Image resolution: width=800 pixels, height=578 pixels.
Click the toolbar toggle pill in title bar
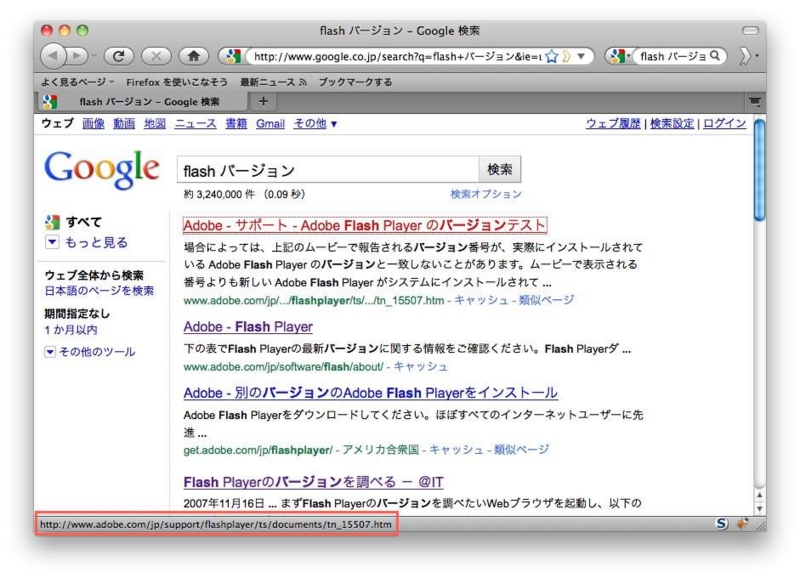pyautogui.click(x=750, y=31)
